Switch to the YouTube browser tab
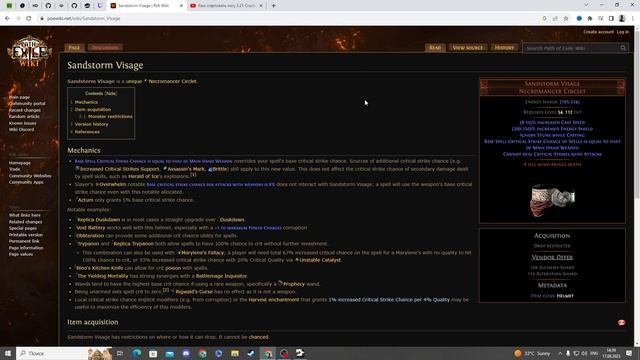Image resolution: width=640 pixels, height=360 pixels. coord(227,6)
